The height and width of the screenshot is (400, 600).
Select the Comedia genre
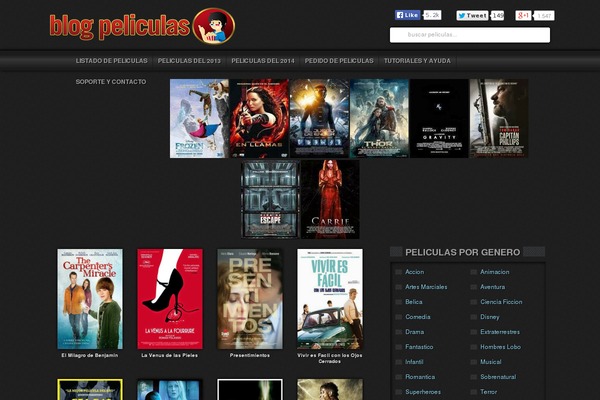coord(418,317)
